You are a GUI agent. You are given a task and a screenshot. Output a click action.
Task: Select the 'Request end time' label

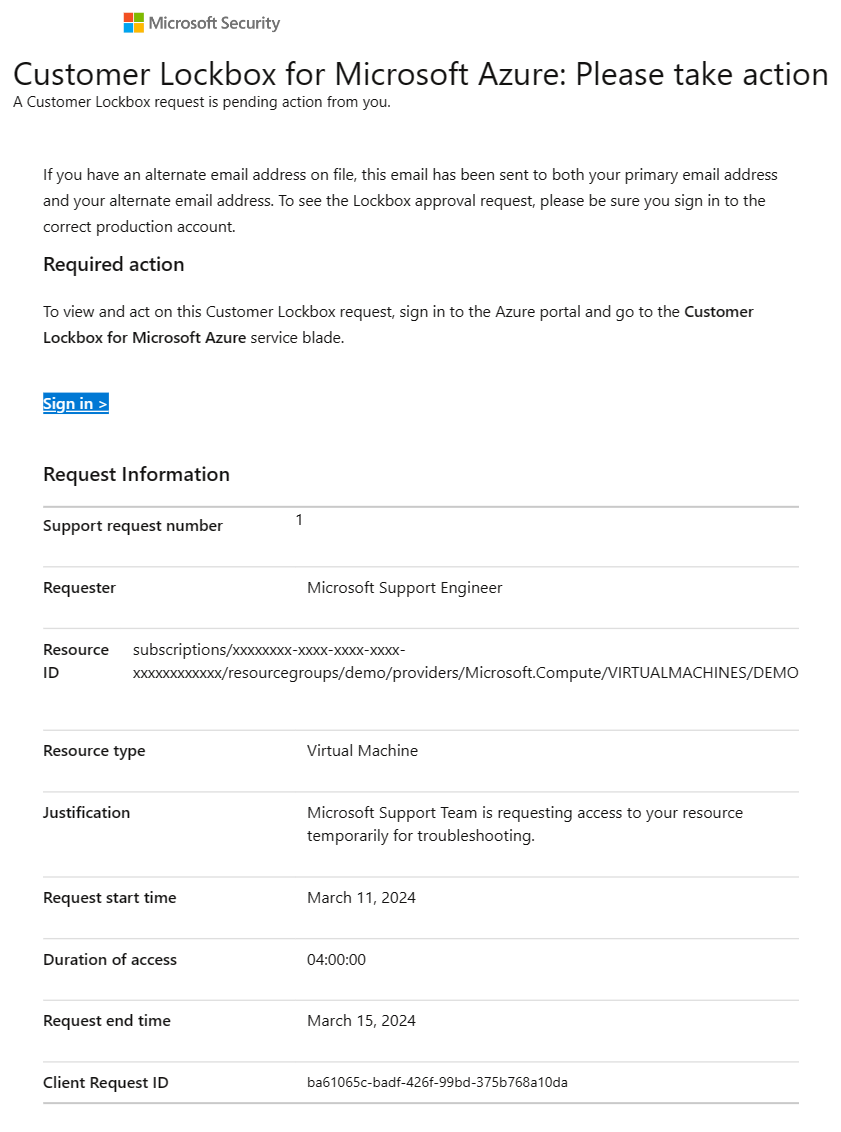coord(107,1021)
